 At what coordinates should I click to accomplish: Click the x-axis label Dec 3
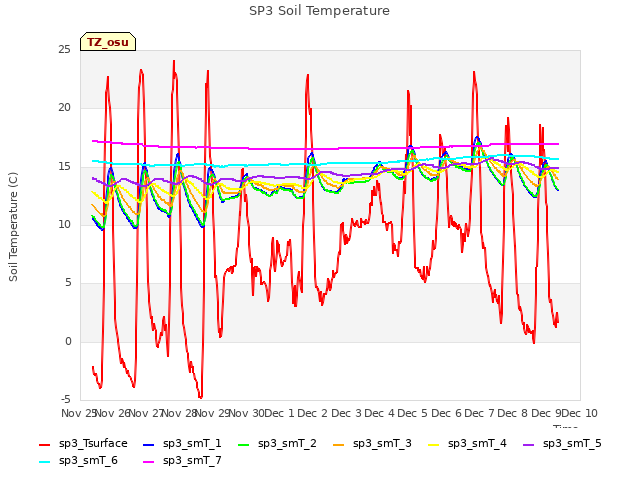coord(346,413)
